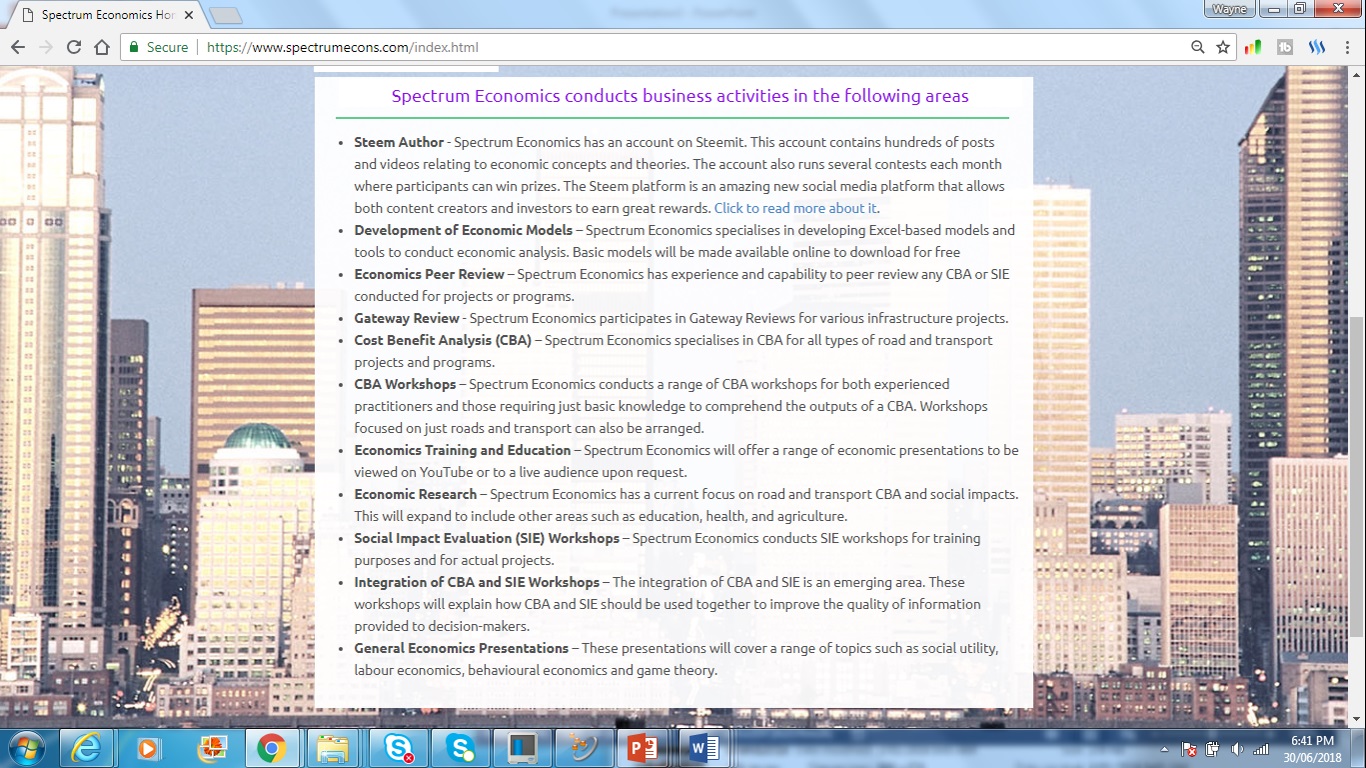The width and height of the screenshot is (1366, 768).
Task: Click 'General Economics Presentations' heading
Action: click(461, 648)
